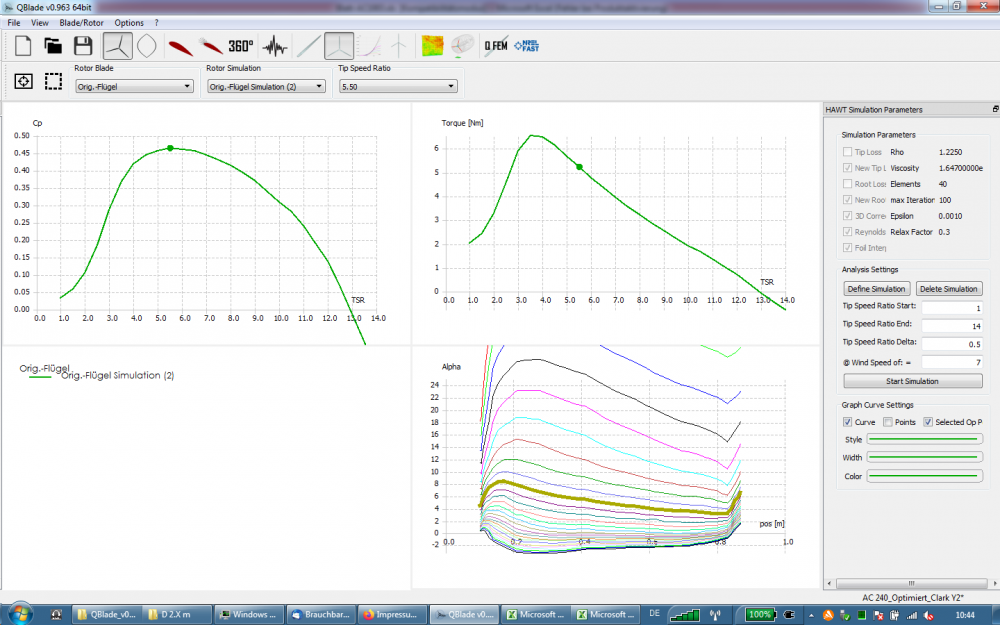This screenshot has width=1000, height=625.
Task: Click the dashed rectangle selection icon
Action: pos(53,81)
